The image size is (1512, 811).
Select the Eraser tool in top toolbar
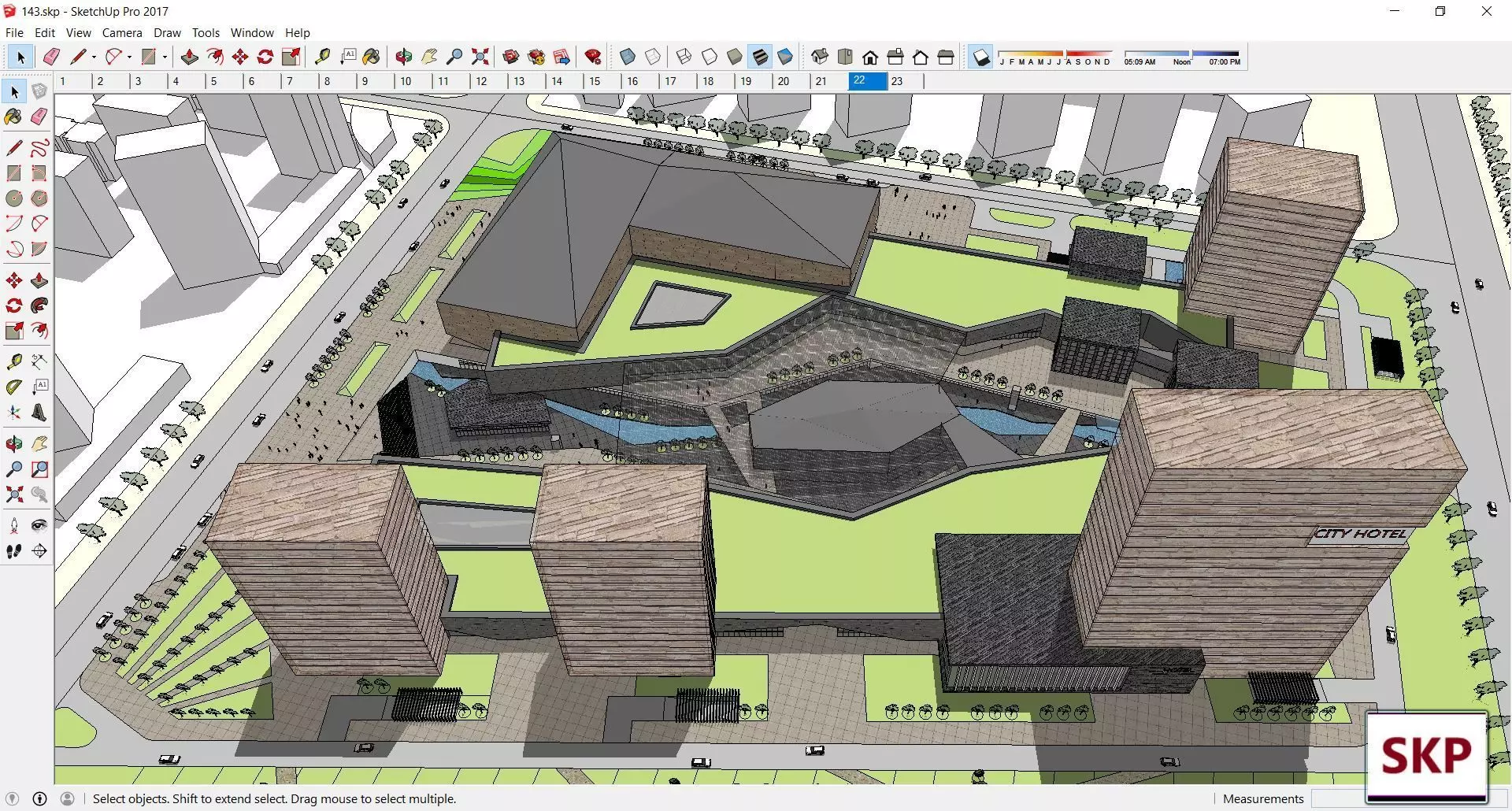[51, 57]
